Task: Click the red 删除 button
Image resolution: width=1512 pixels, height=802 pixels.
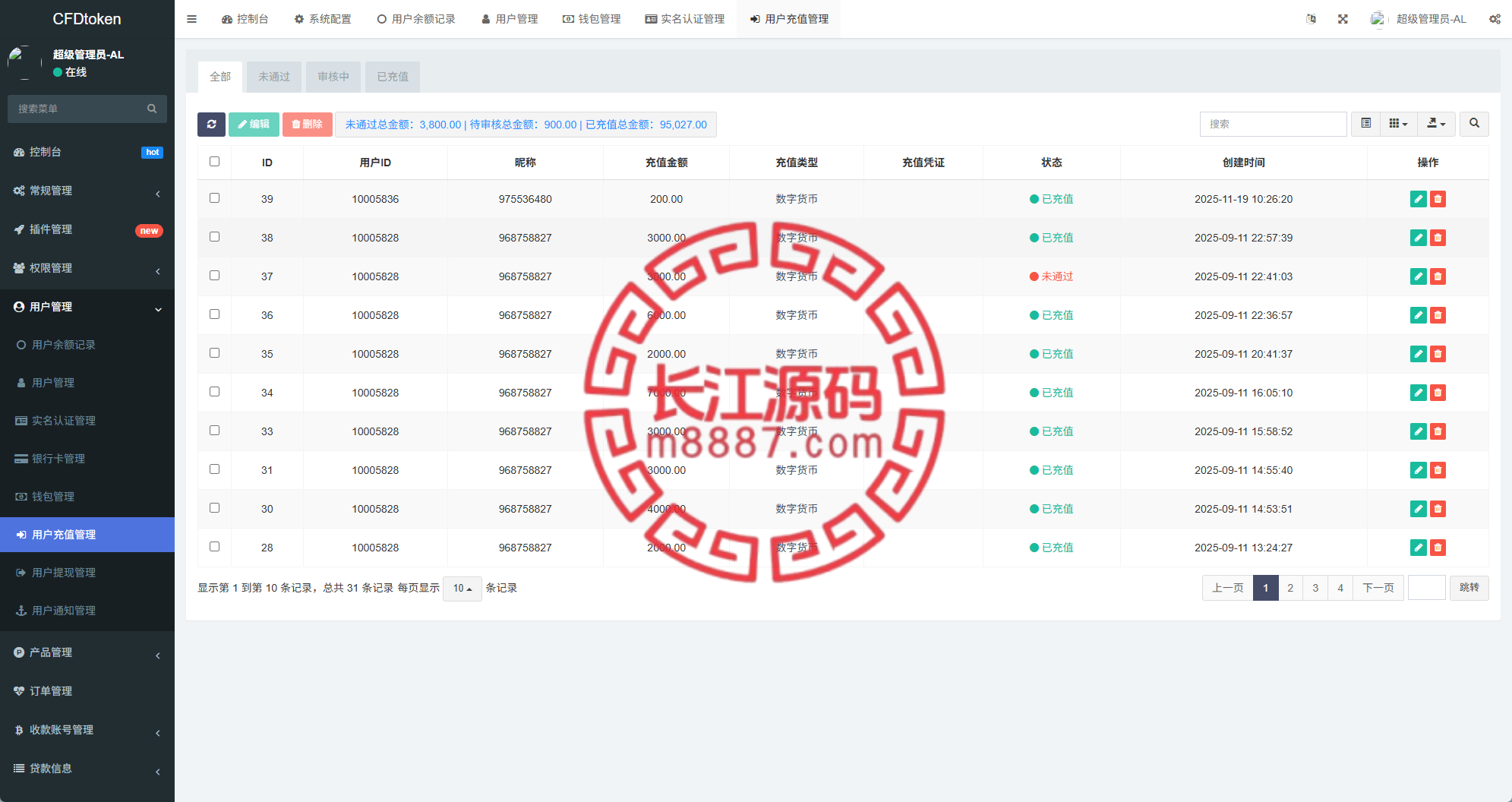Action: tap(308, 124)
